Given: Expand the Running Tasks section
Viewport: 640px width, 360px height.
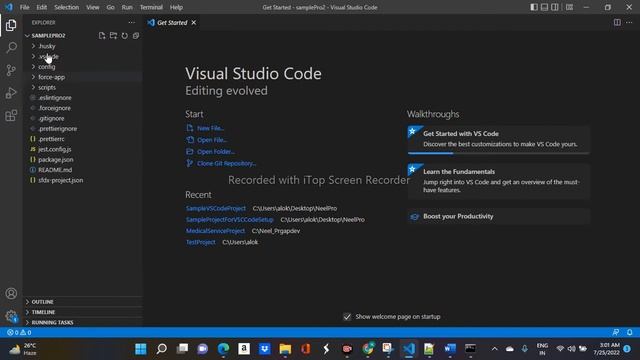Looking at the screenshot, I should (82, 322).
